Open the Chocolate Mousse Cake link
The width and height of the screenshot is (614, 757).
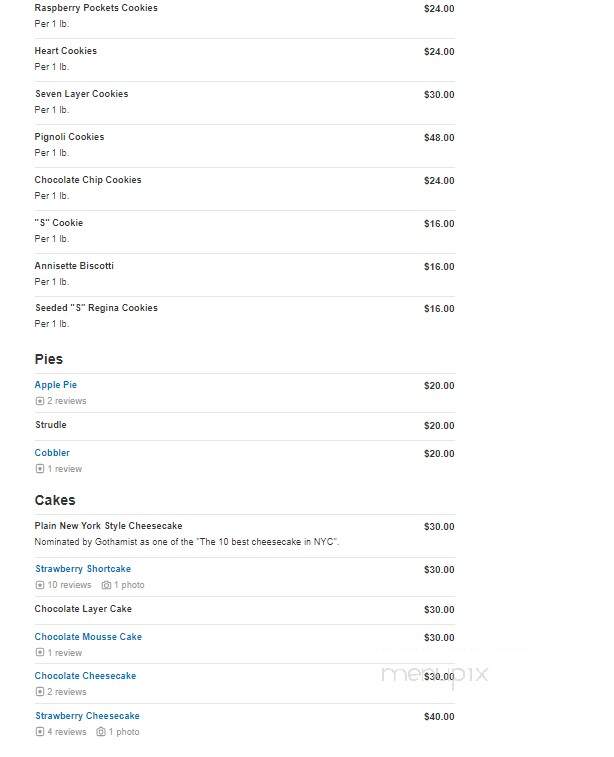tap(88, 637)
